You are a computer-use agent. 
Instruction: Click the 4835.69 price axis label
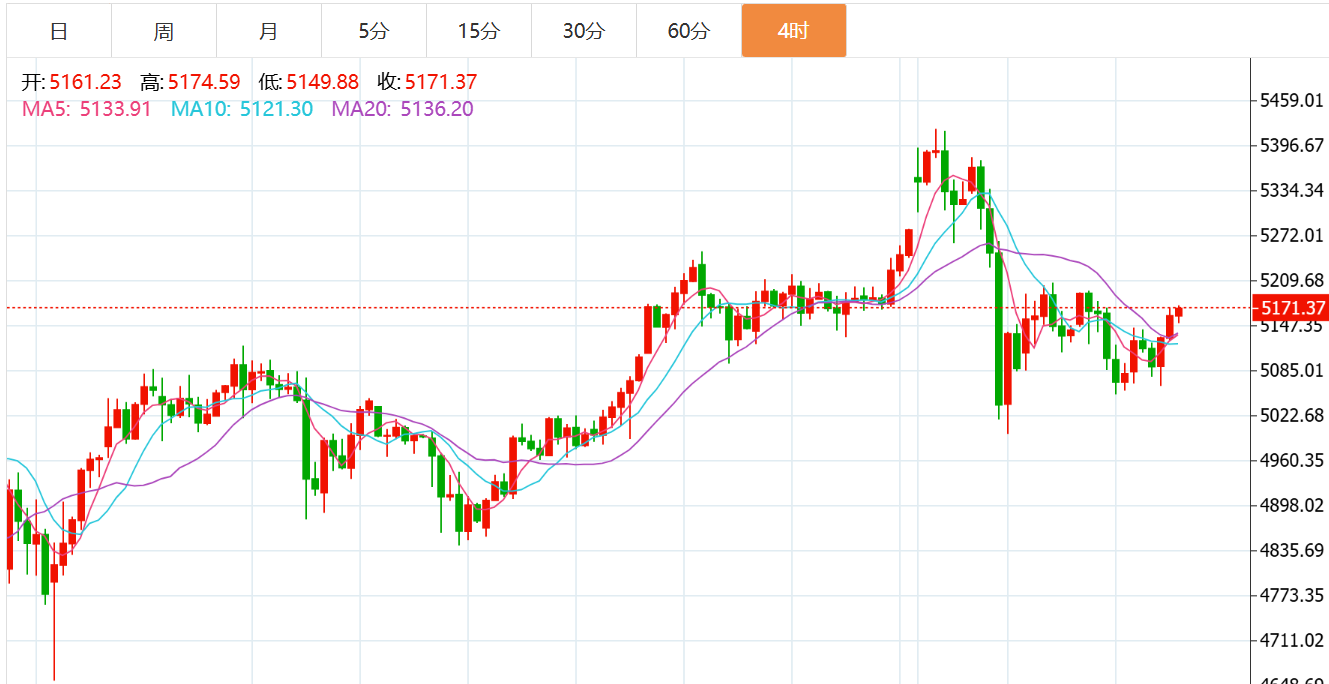coord(1292,550)
